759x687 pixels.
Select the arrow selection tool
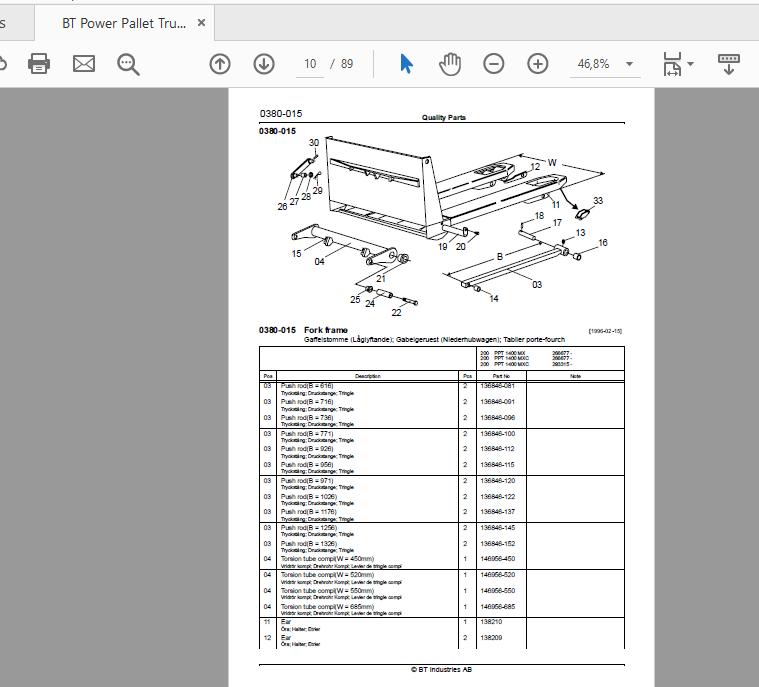(x=406, y=64)
